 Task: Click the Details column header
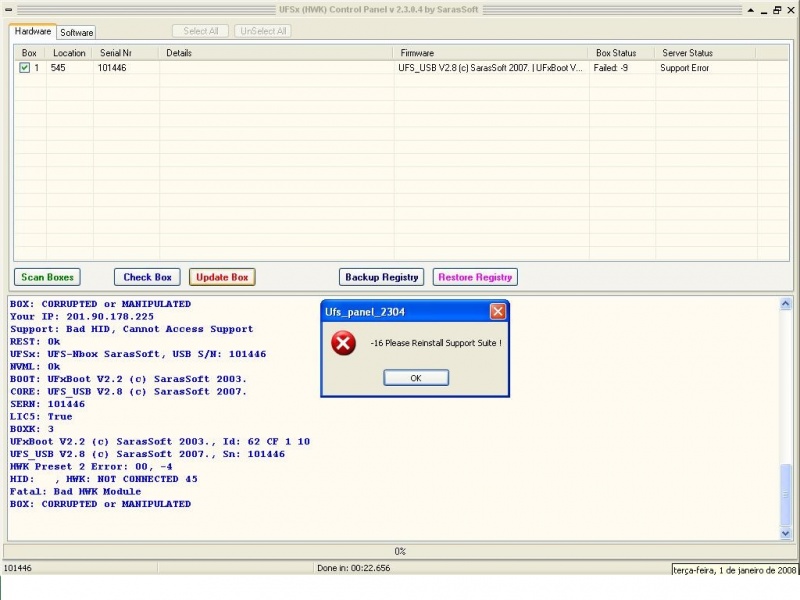pos(276,53)
